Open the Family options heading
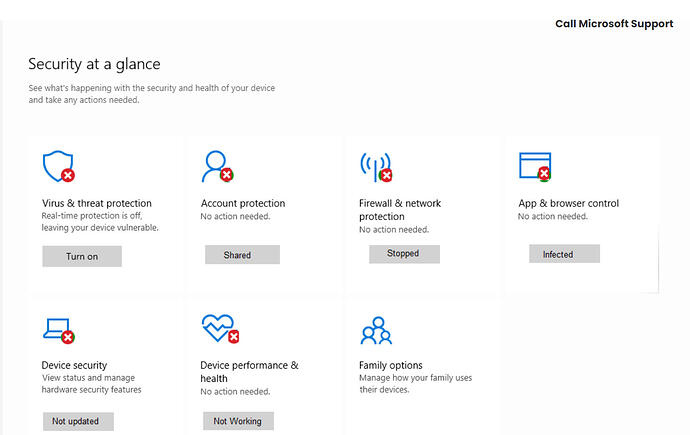 click(x=391, y=365)
